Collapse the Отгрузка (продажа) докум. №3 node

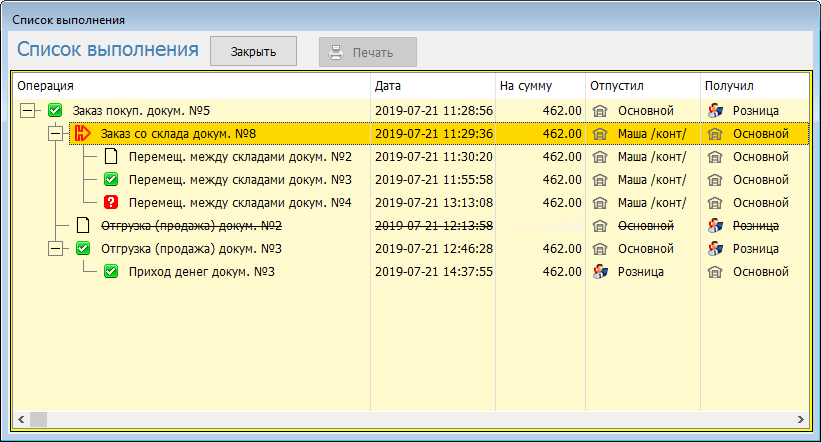click(55, 249)
